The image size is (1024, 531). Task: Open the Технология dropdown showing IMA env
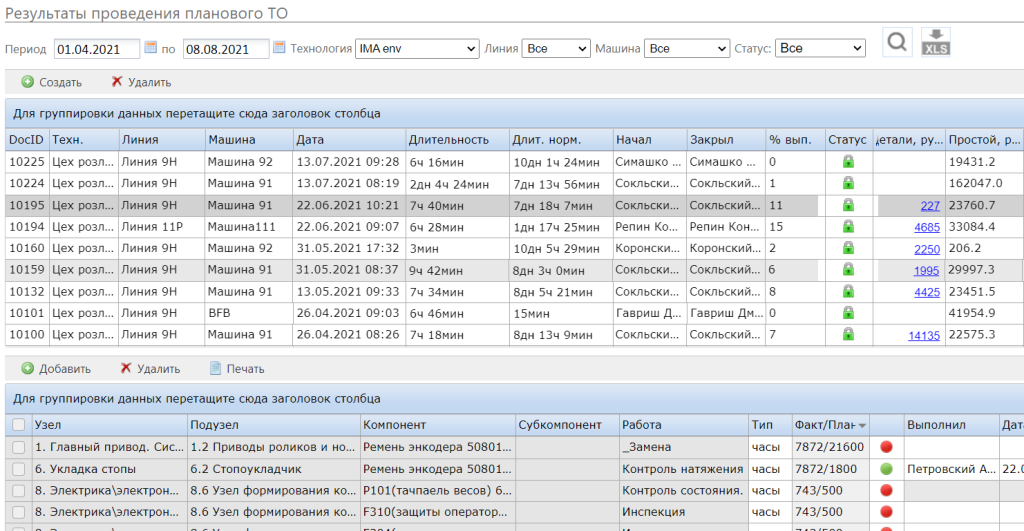(x=417, y=48)
